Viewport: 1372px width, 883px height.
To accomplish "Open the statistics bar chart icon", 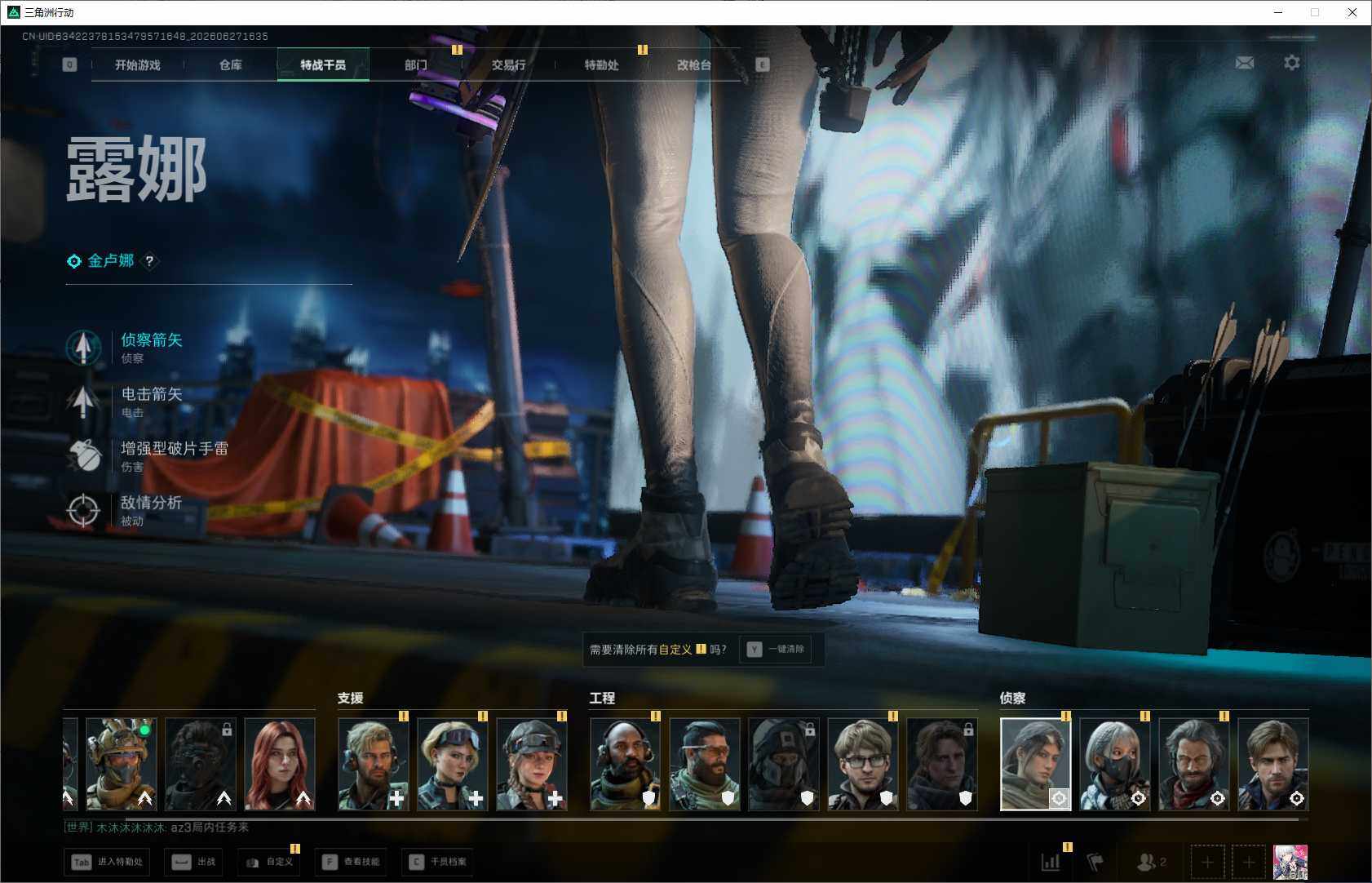I will 1051,862.
